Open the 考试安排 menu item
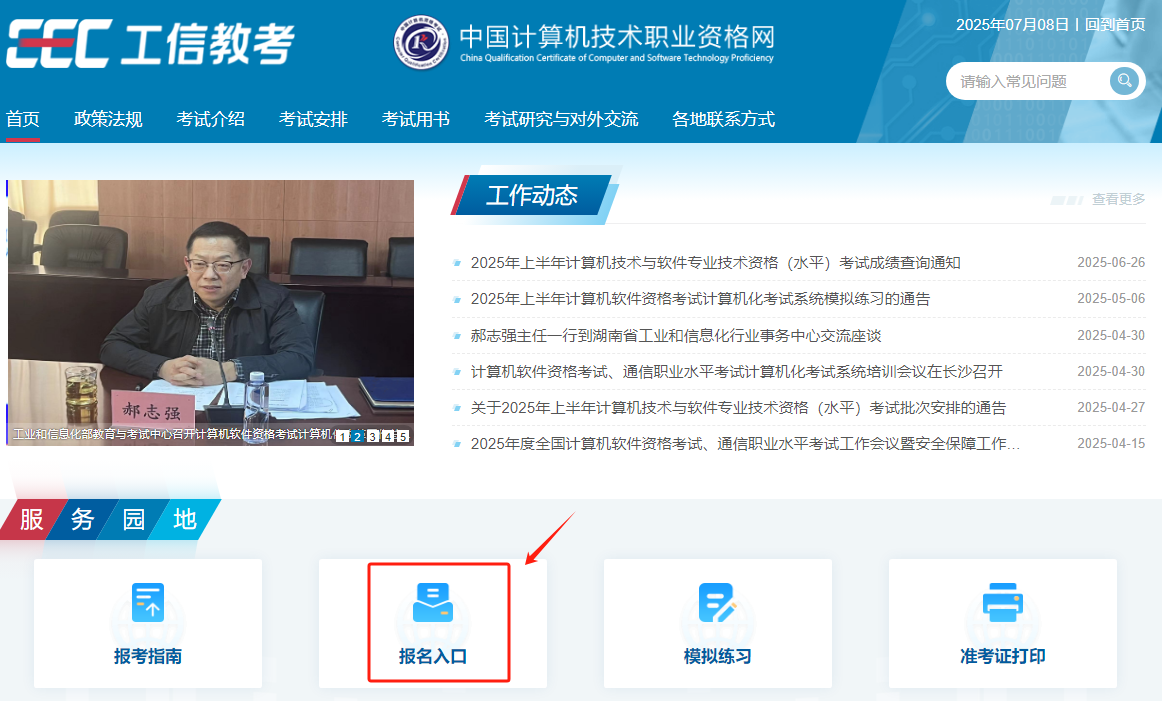Screen dimensions: 1162x701 click(312, 118)
